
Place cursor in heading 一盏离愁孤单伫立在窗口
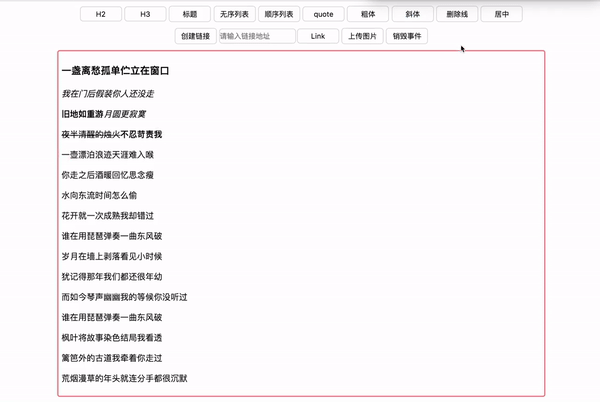115,71
